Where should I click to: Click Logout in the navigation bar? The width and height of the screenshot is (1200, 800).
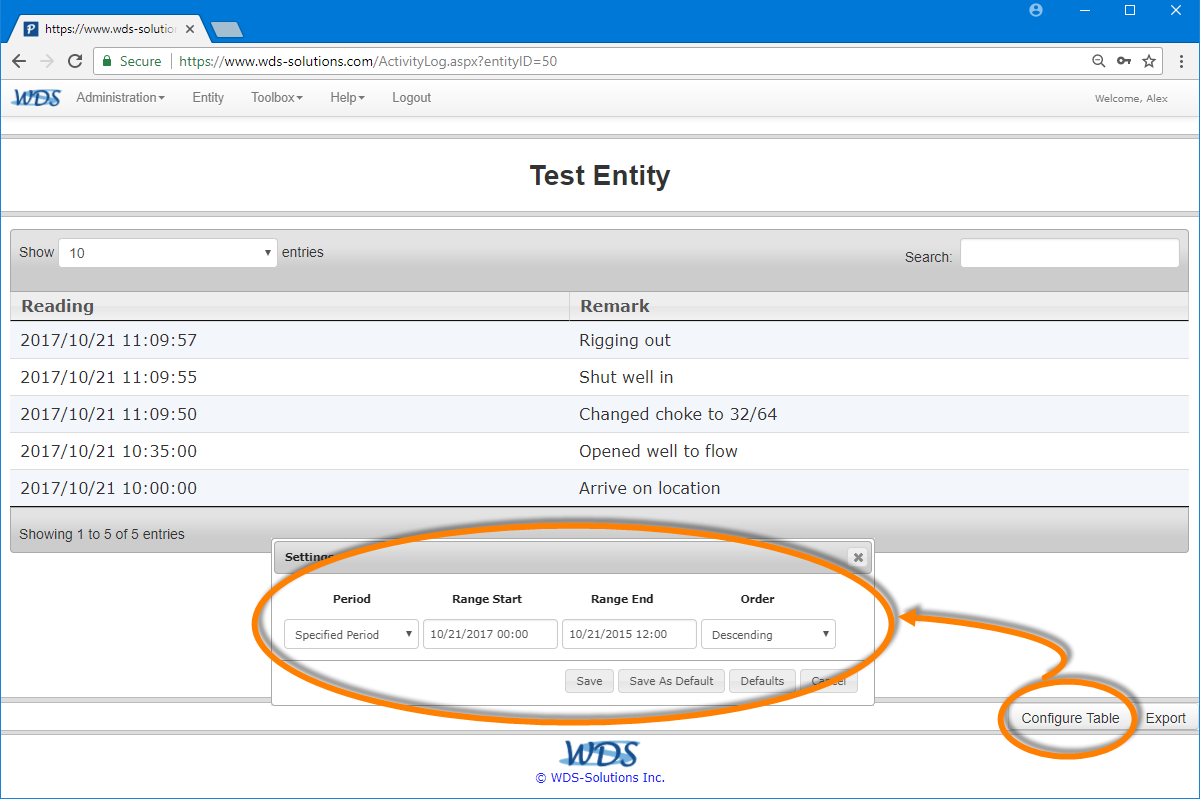click(x=411, y=98)
